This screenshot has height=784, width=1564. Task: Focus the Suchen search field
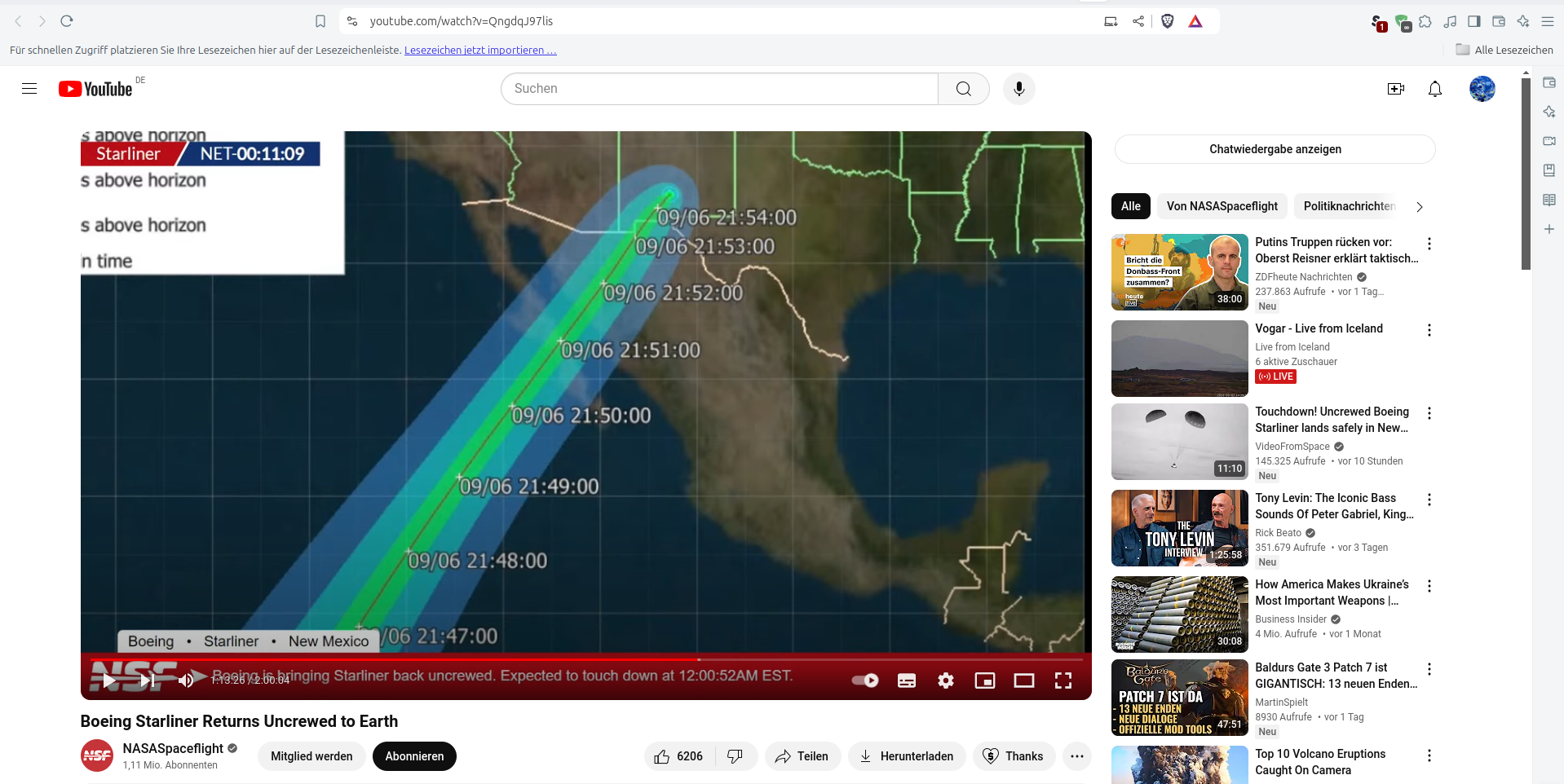[x=719, y=89]
